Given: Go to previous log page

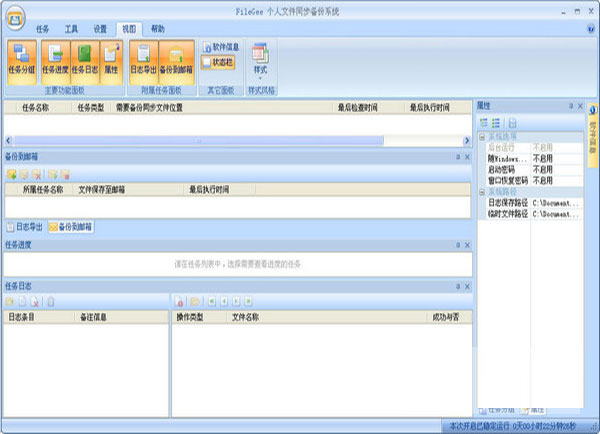Looking at the screenshot, I should point(224,302).
